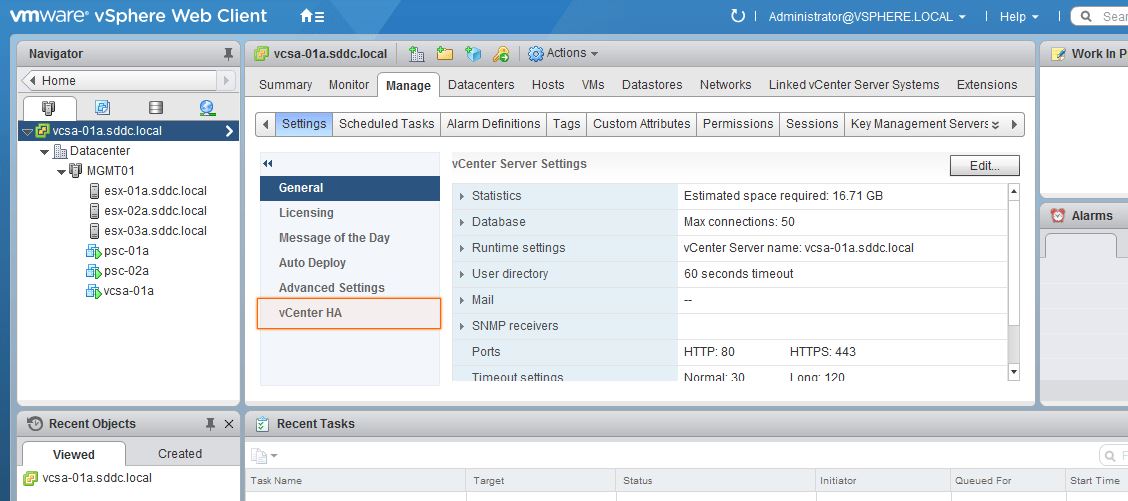
Task: Click Create new folder toolbar icon
Action: 445,53
